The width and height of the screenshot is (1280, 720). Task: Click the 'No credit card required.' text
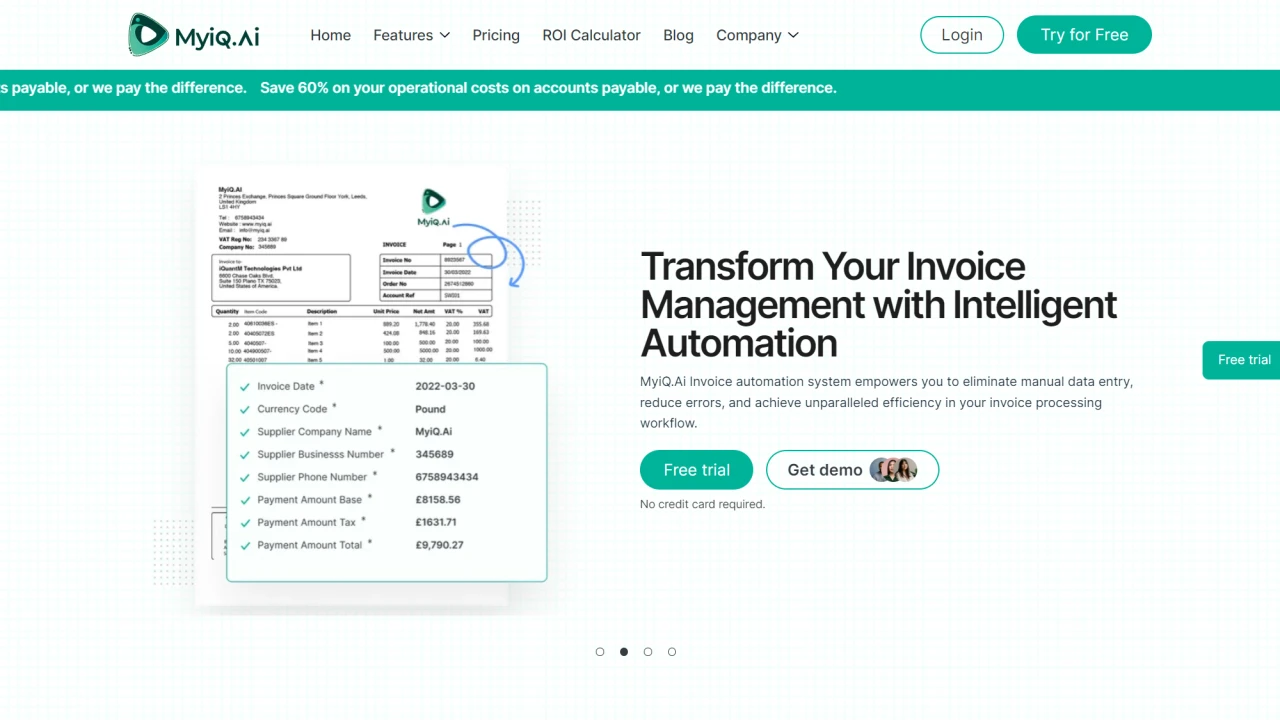click(x=702, y=504)
